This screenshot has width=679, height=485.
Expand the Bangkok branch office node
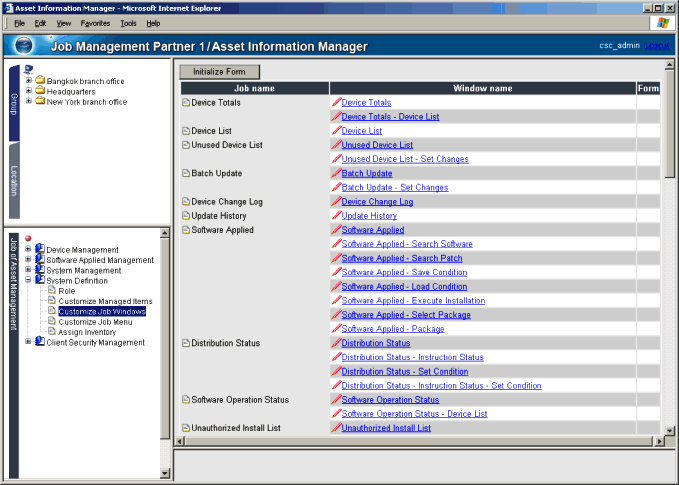(x=28, y=80)
